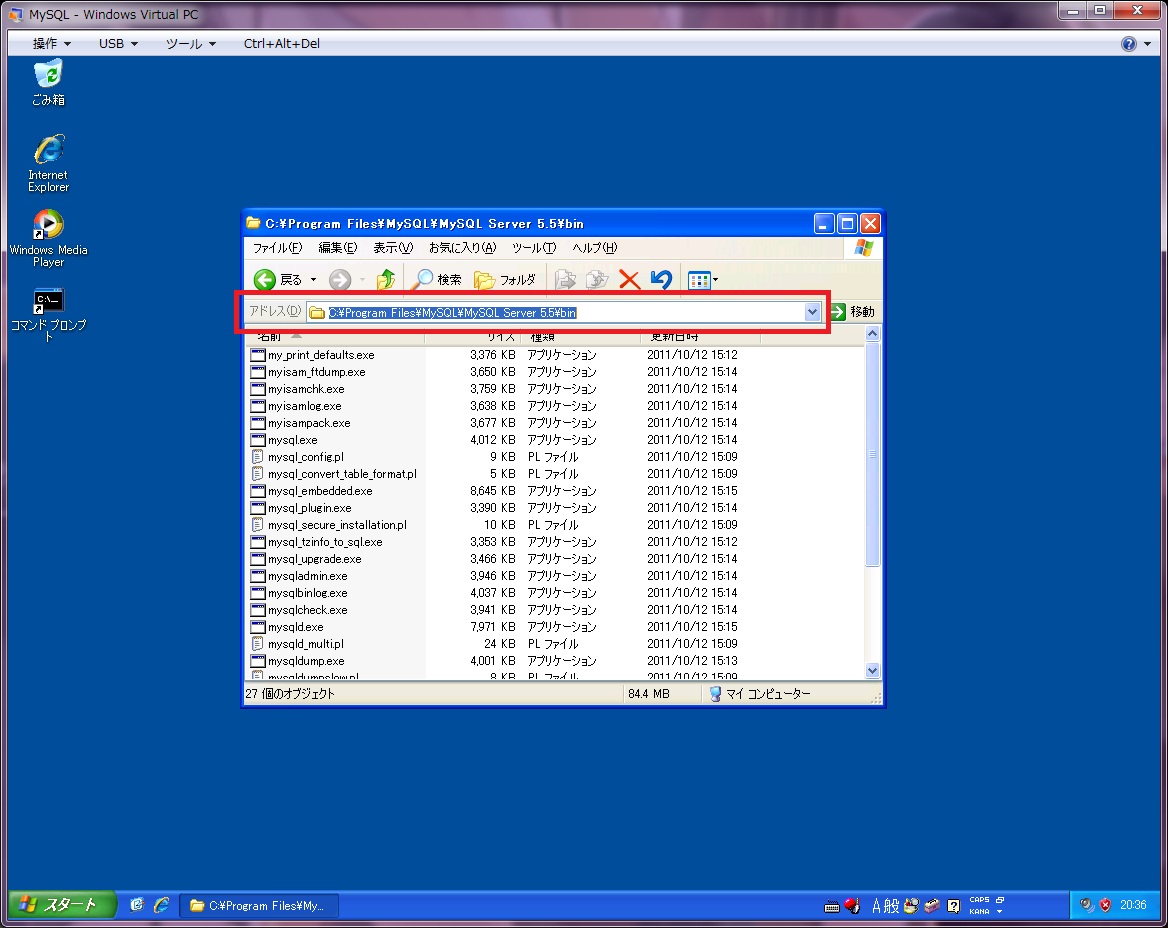Click the Copy To folder toolbar icon
1168x928 pixels.
[597, 280]
